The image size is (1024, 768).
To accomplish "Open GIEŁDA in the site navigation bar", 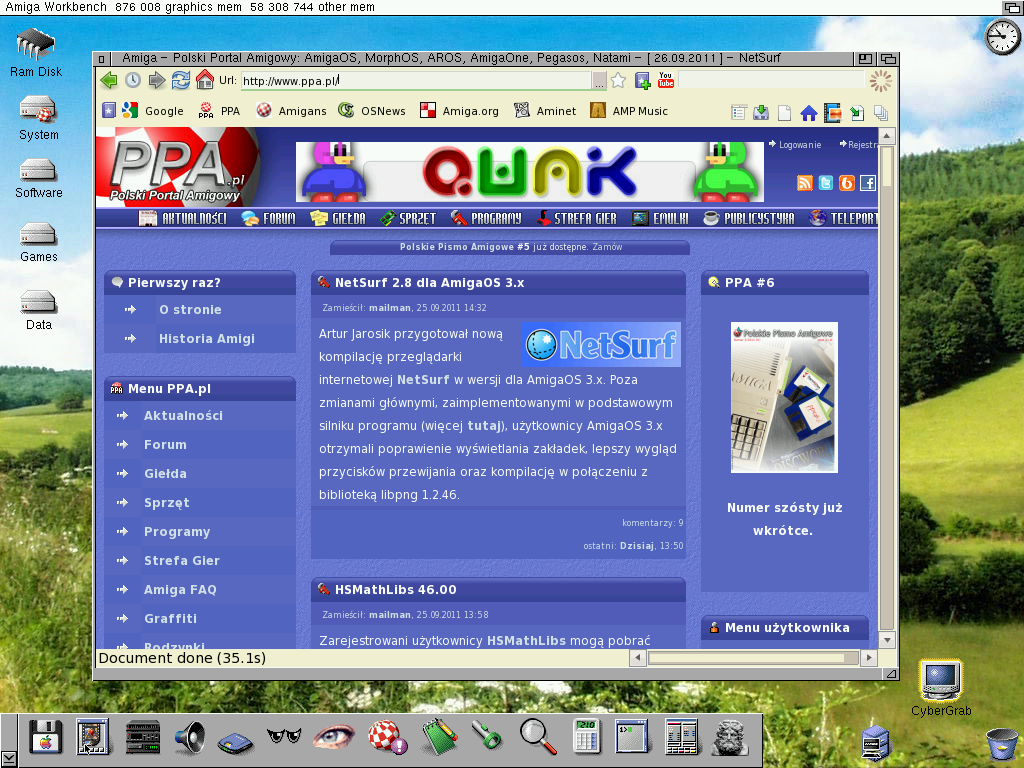I will 338,218.
